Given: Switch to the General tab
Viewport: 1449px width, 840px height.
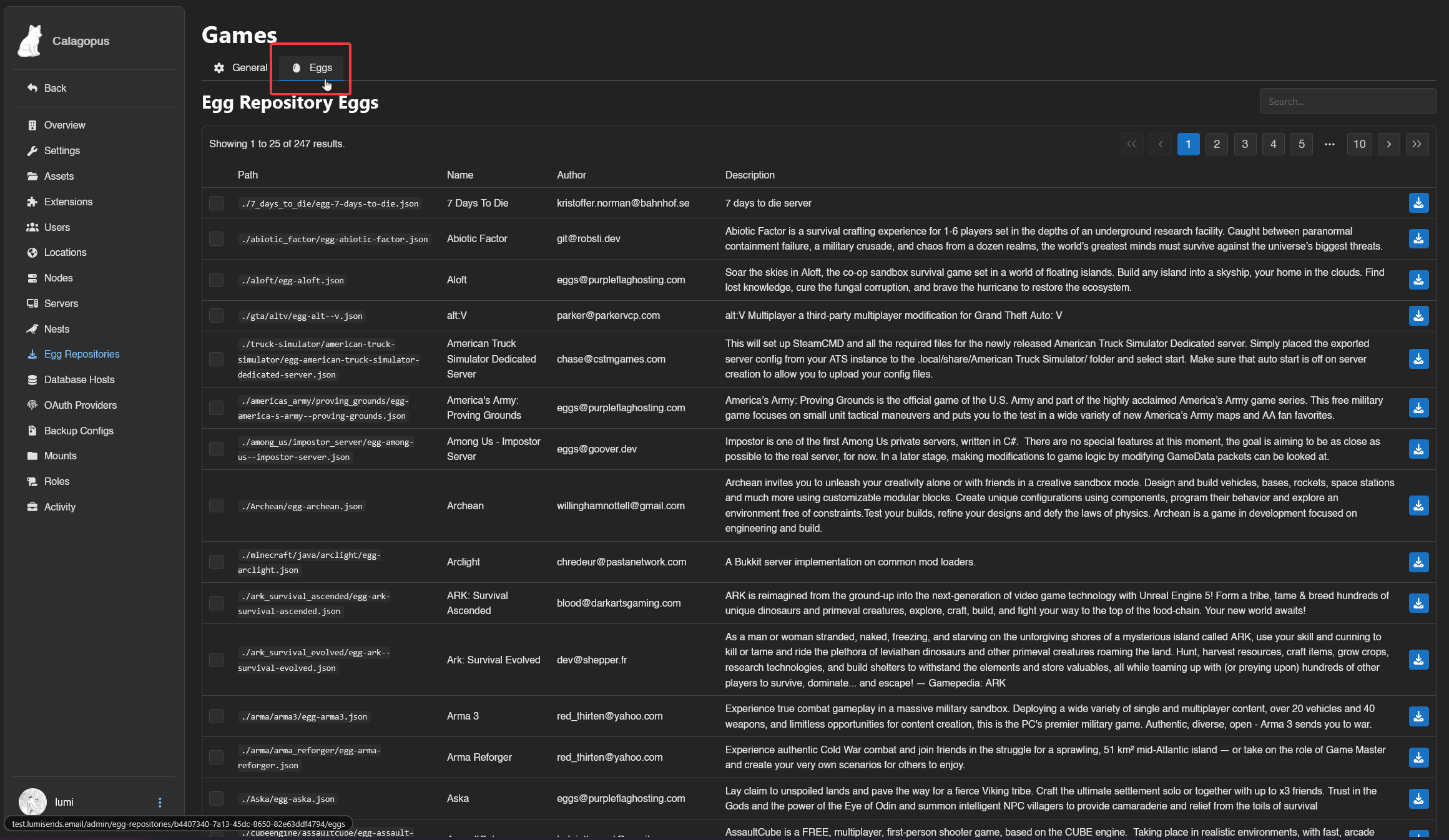Looking at the screenshot, I should click(x=241, y=68).
